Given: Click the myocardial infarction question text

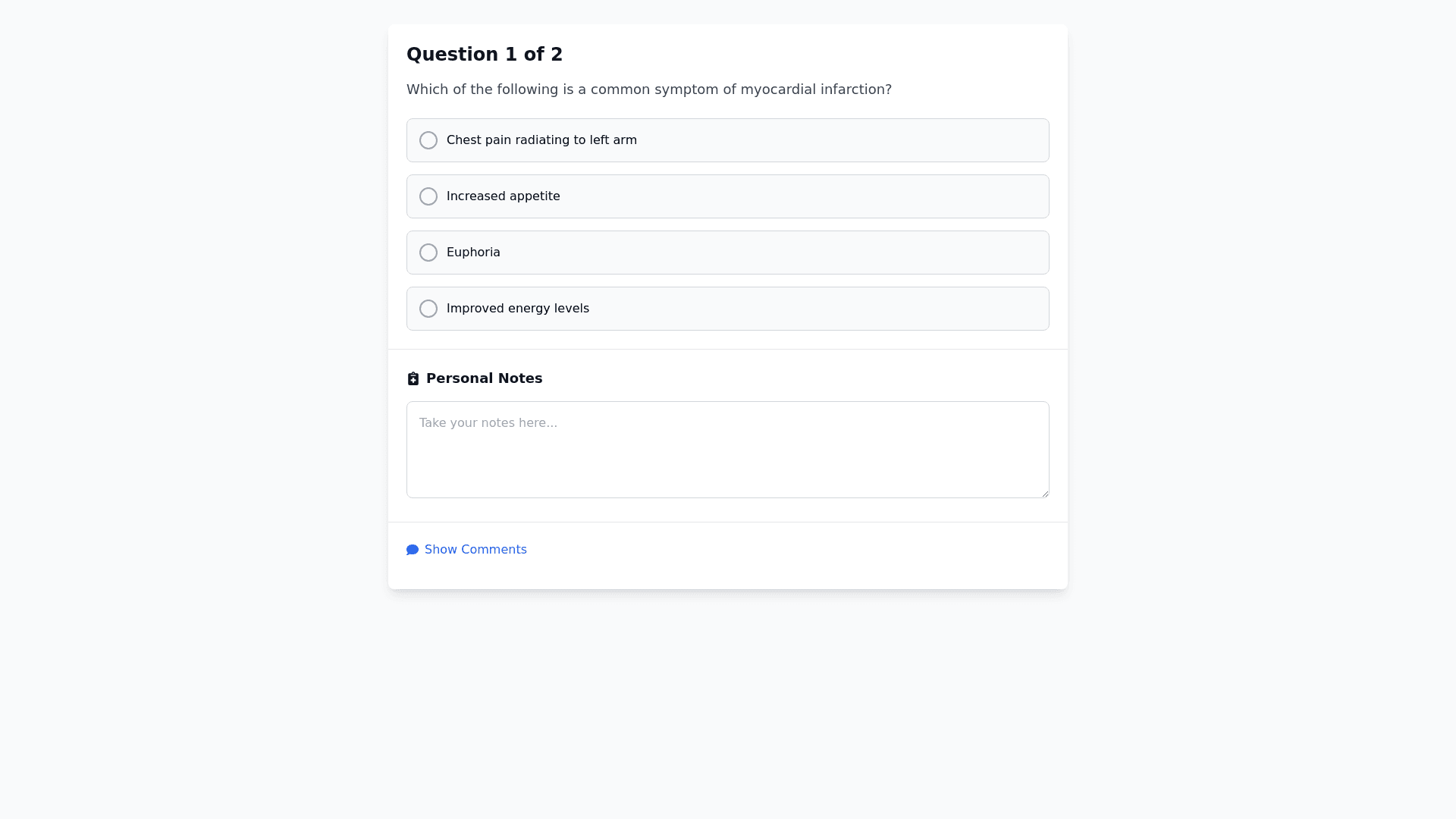Looking at the screenshot, I should pyautogui.click(x=648, y=89).
